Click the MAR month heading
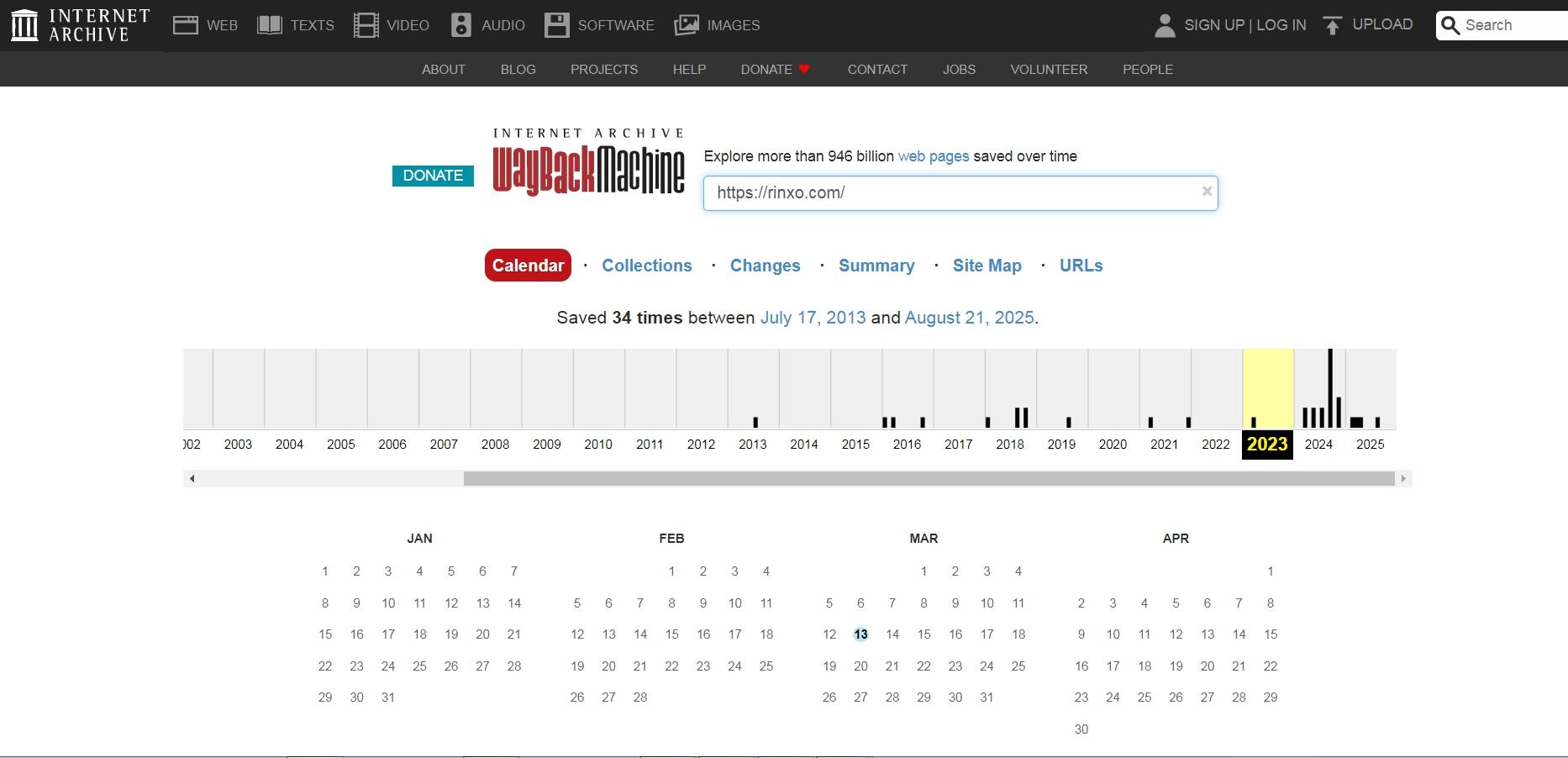This screenshot has width=1568, height=758. (x=923, y=539)
